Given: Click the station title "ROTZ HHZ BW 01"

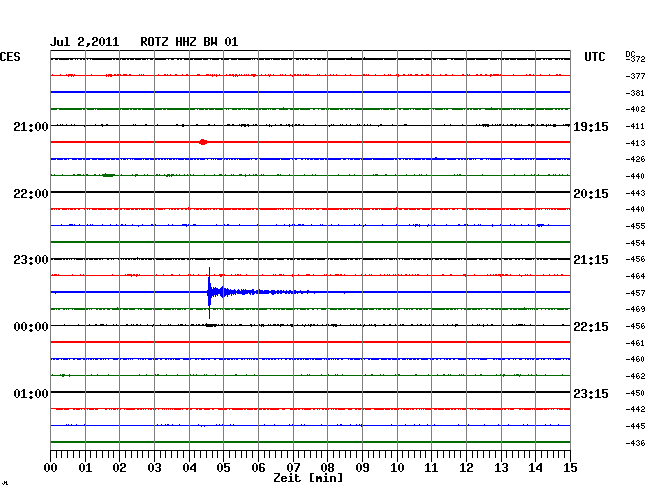Looking at the screenshot, I should [x=189, y=42].
